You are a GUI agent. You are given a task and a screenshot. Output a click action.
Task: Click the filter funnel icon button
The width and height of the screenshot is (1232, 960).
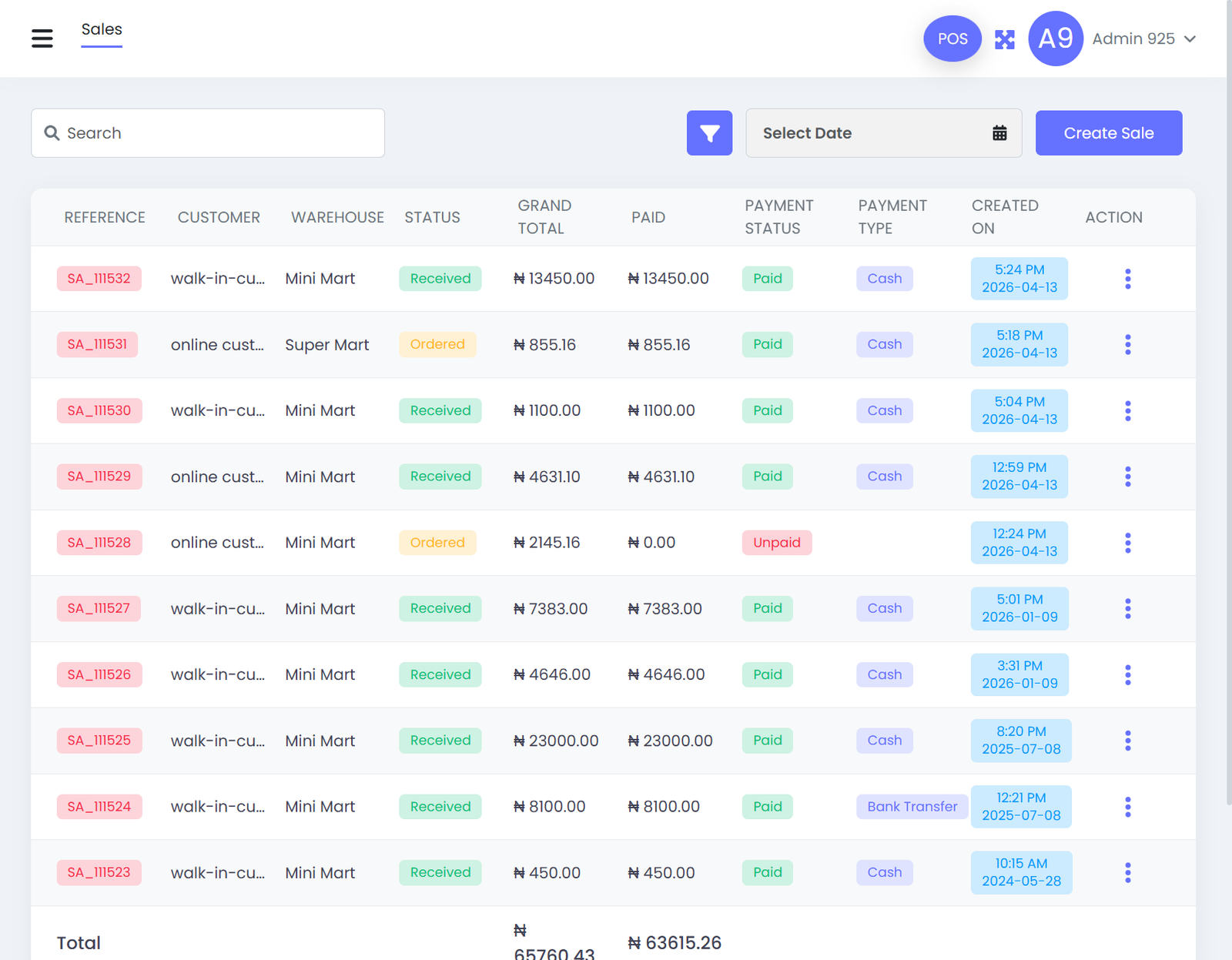tap(709, 133)
